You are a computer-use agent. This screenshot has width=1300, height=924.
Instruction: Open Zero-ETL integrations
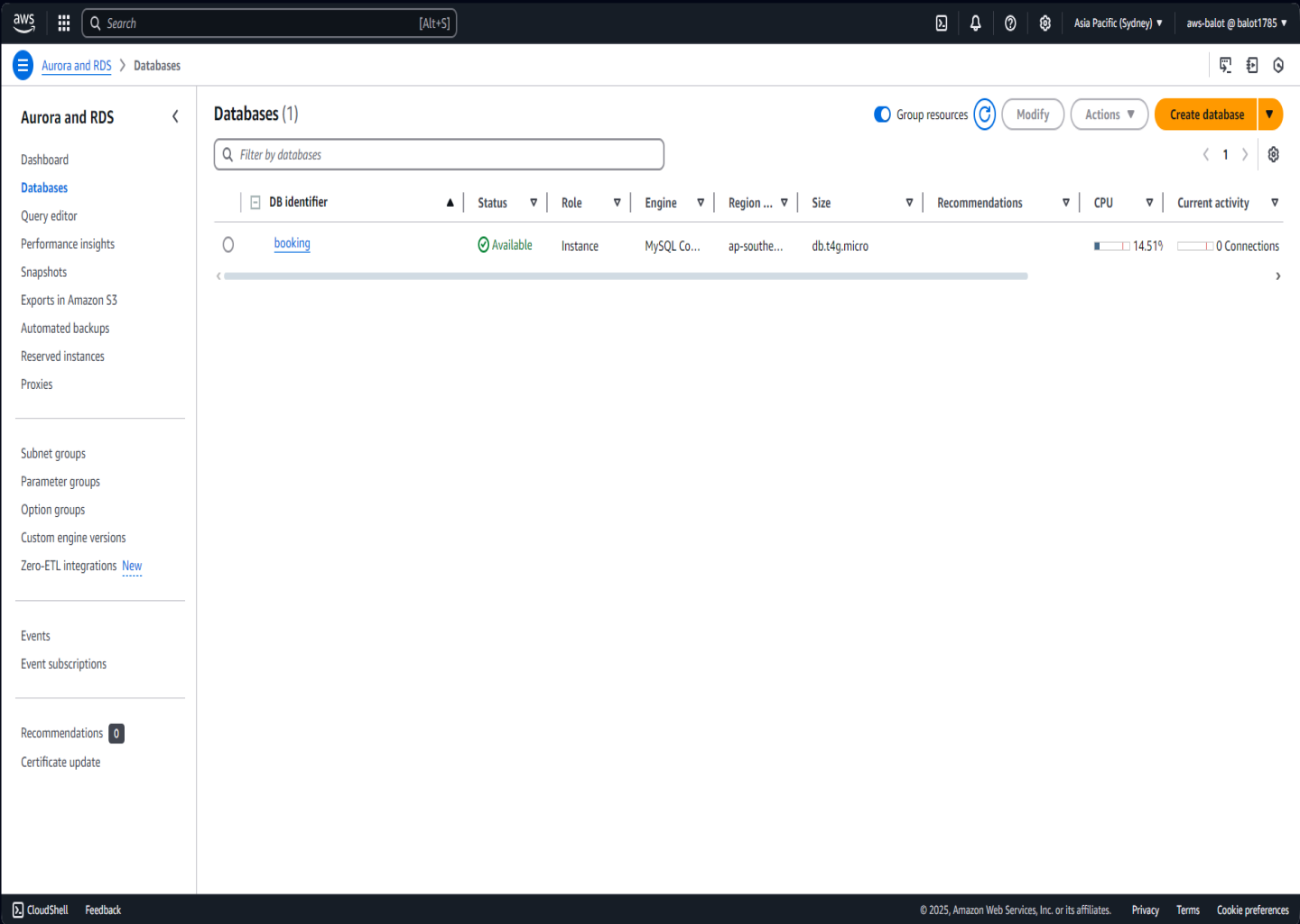(x=69, y=566)
